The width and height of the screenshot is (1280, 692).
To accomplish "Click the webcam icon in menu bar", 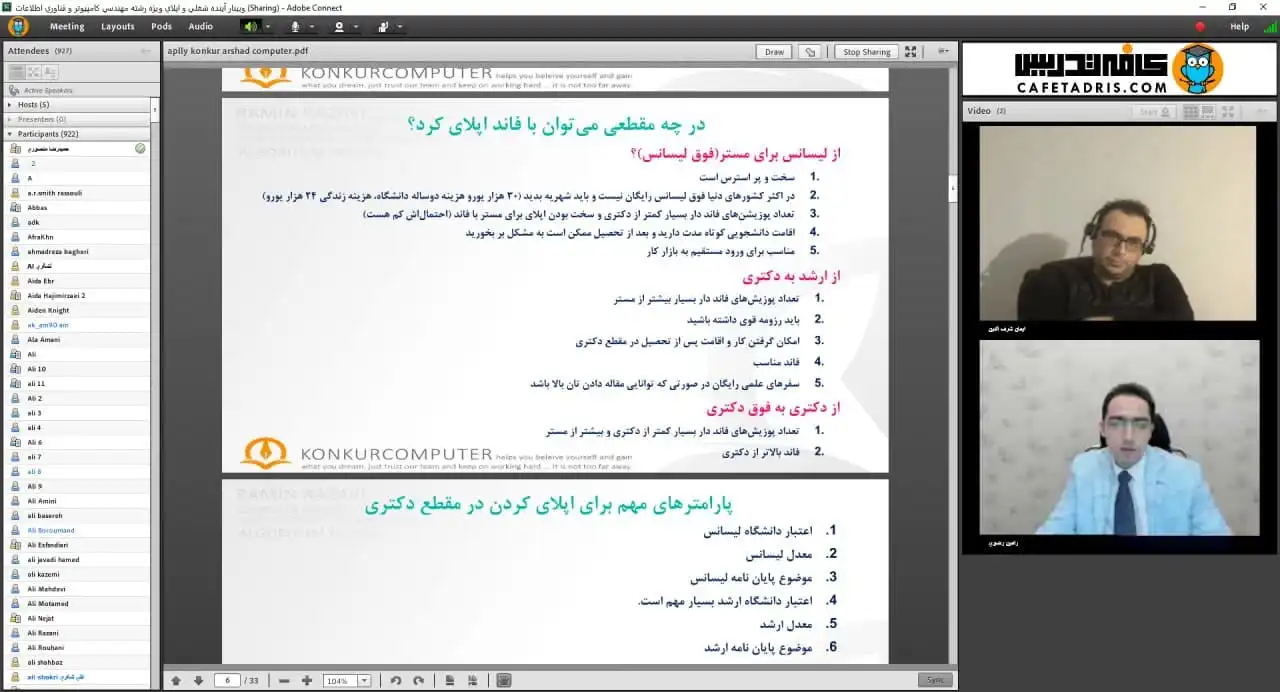I will pyautogui.click(x=339, y=26).
